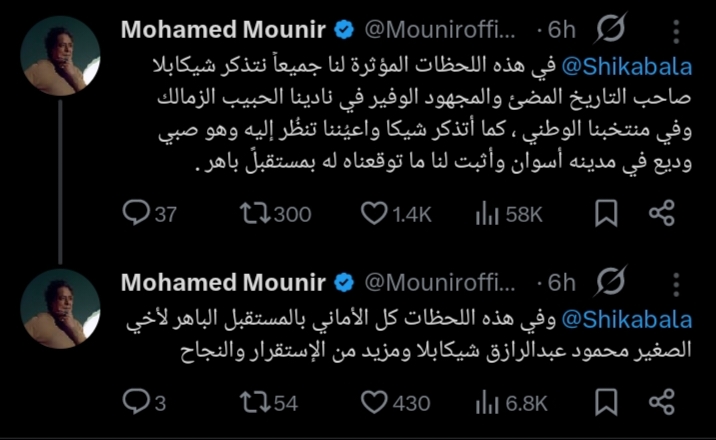The image size is (716, 440).
Task: Like the second tweet with 430 likes
Action: coord(373,402)
